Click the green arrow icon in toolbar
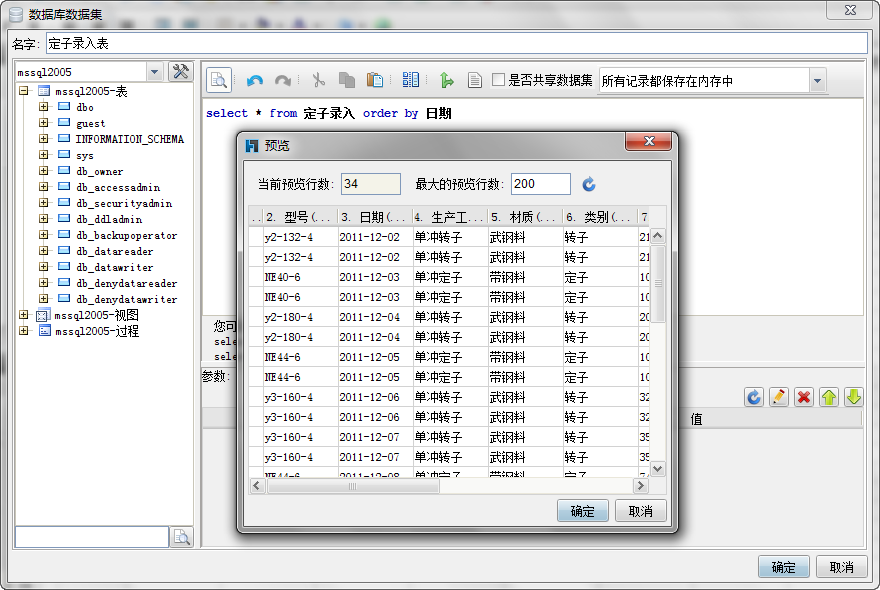The image size is (880, 590). [447, 80]
